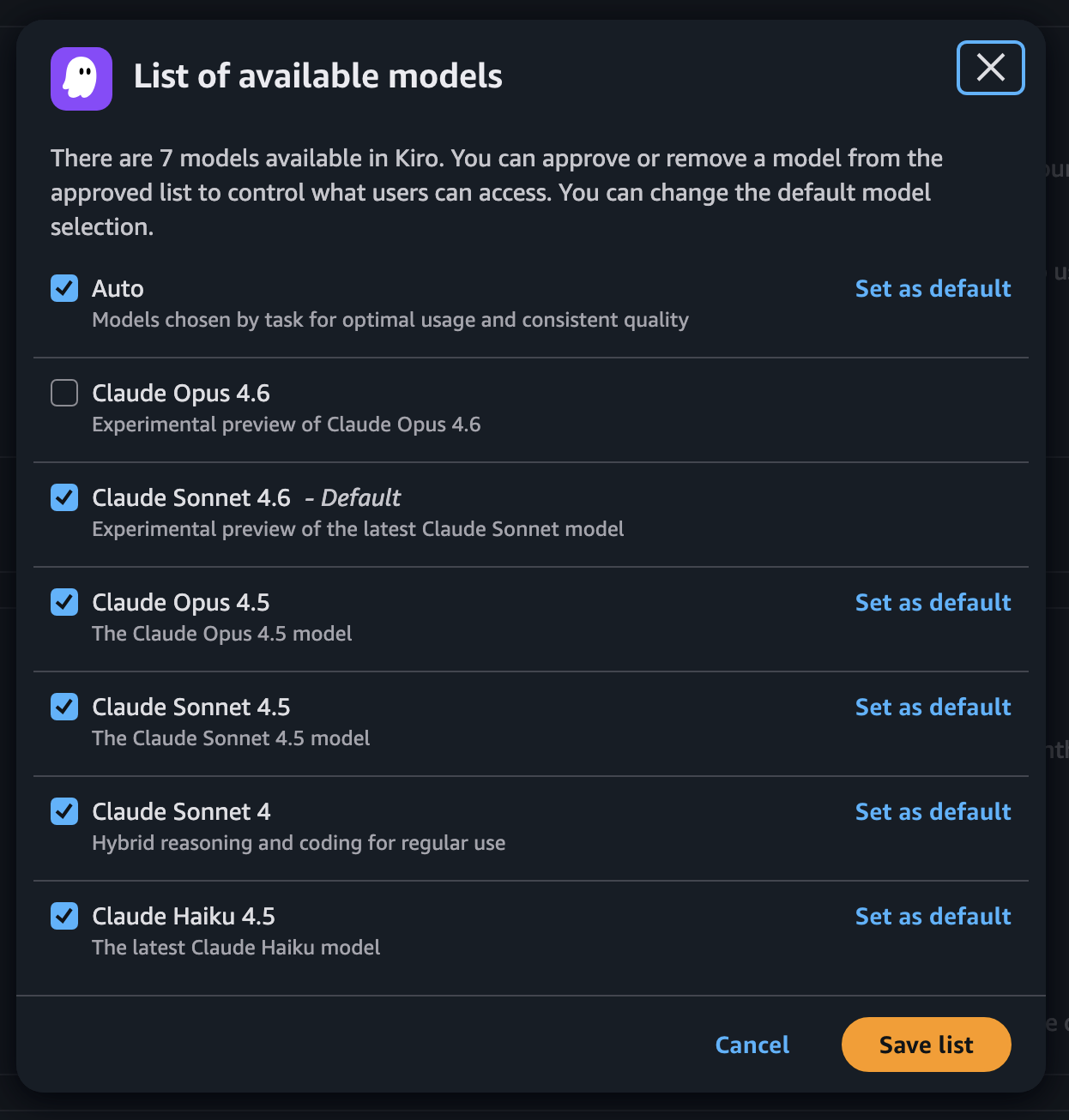Set Claude Sonnet 4.5 as default

(x=933, y=707)
